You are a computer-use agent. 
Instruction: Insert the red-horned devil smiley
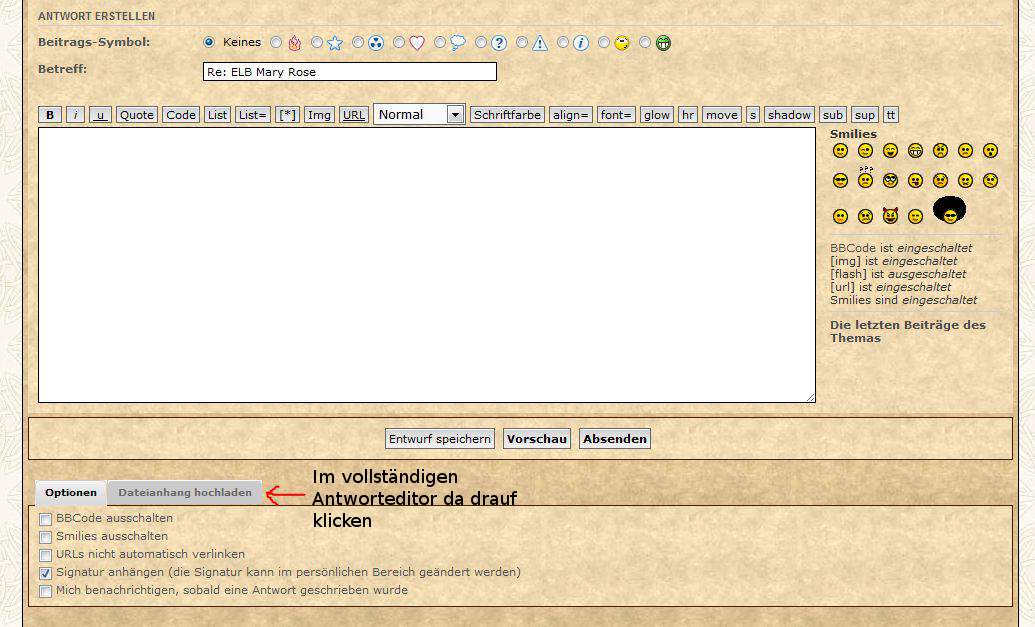pyautogui.click(x=890, y=216)
